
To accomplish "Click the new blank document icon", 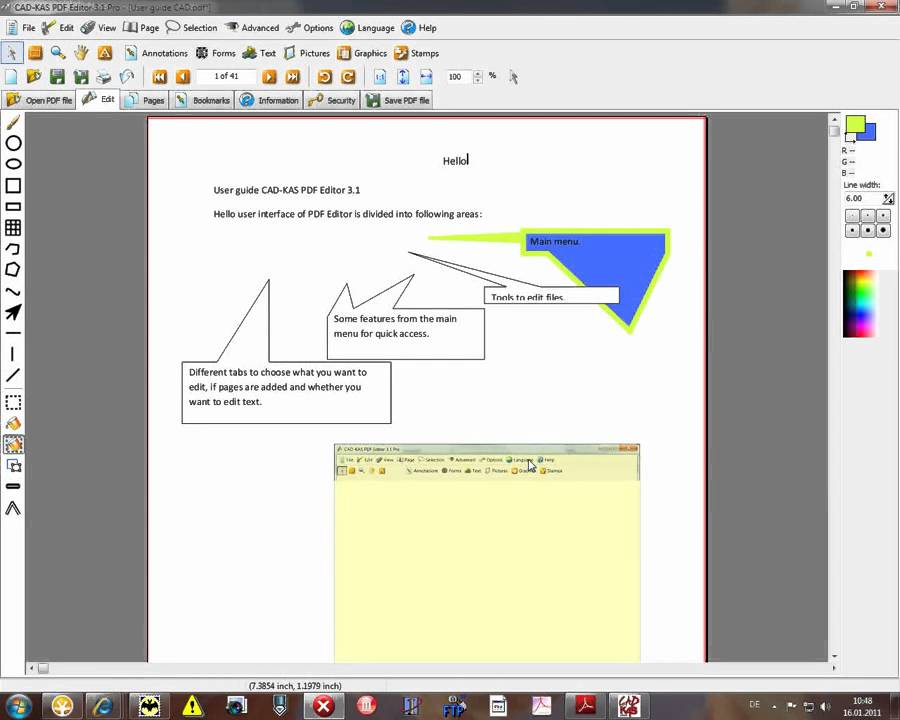I will tap(11, 76).
